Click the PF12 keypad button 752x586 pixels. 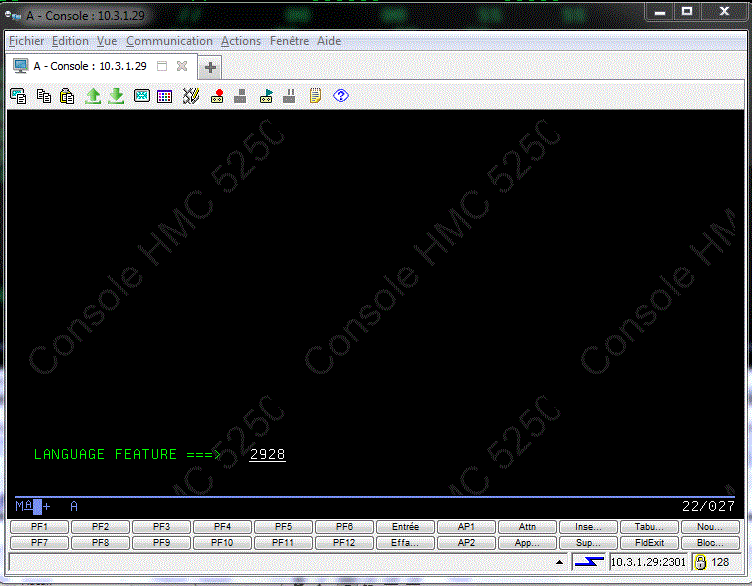344,543
